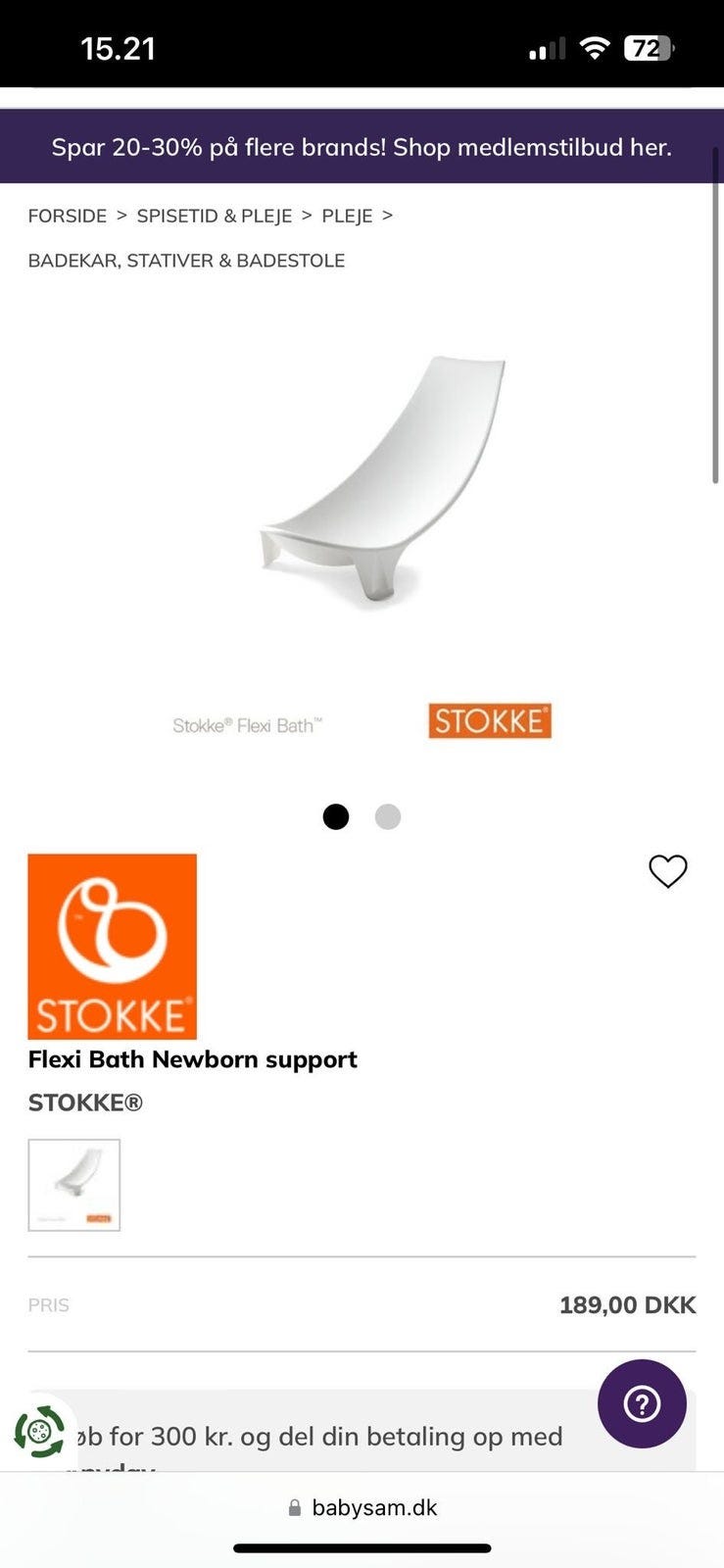The width and height of the screenshot is (724, 1568).
Task: Tap the battery indicator showing 72
Action: tap(649, 48)
